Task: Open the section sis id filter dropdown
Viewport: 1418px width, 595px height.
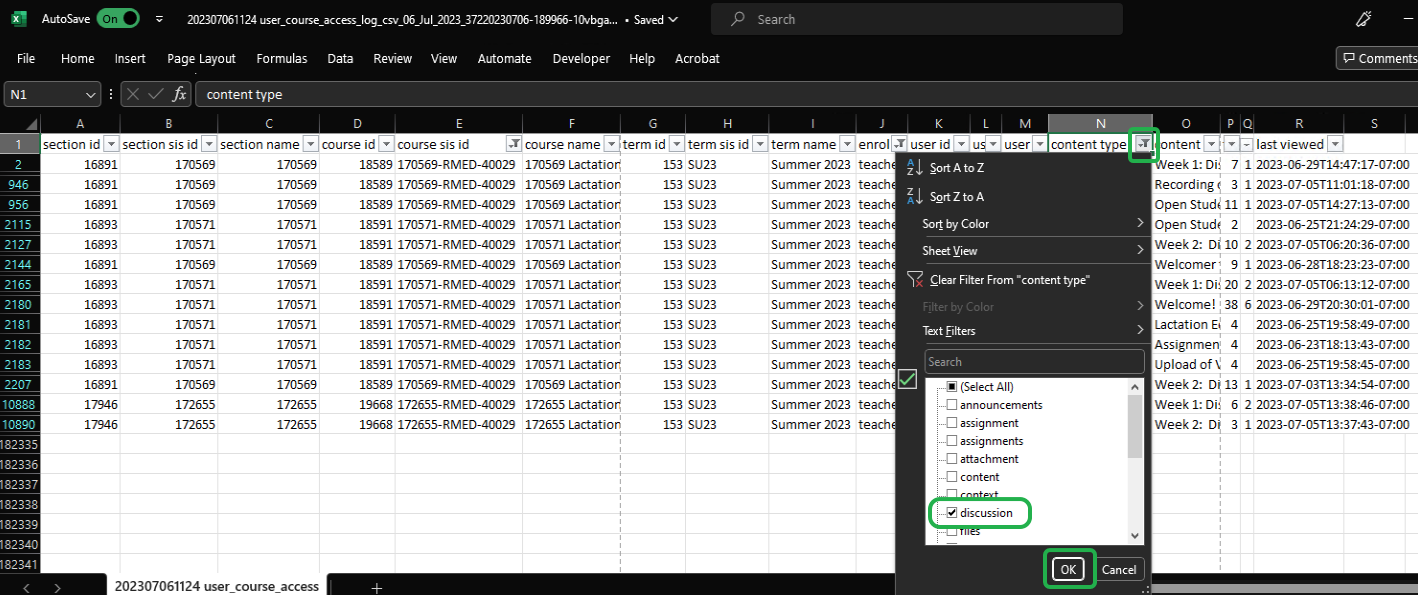Action: 208,144
